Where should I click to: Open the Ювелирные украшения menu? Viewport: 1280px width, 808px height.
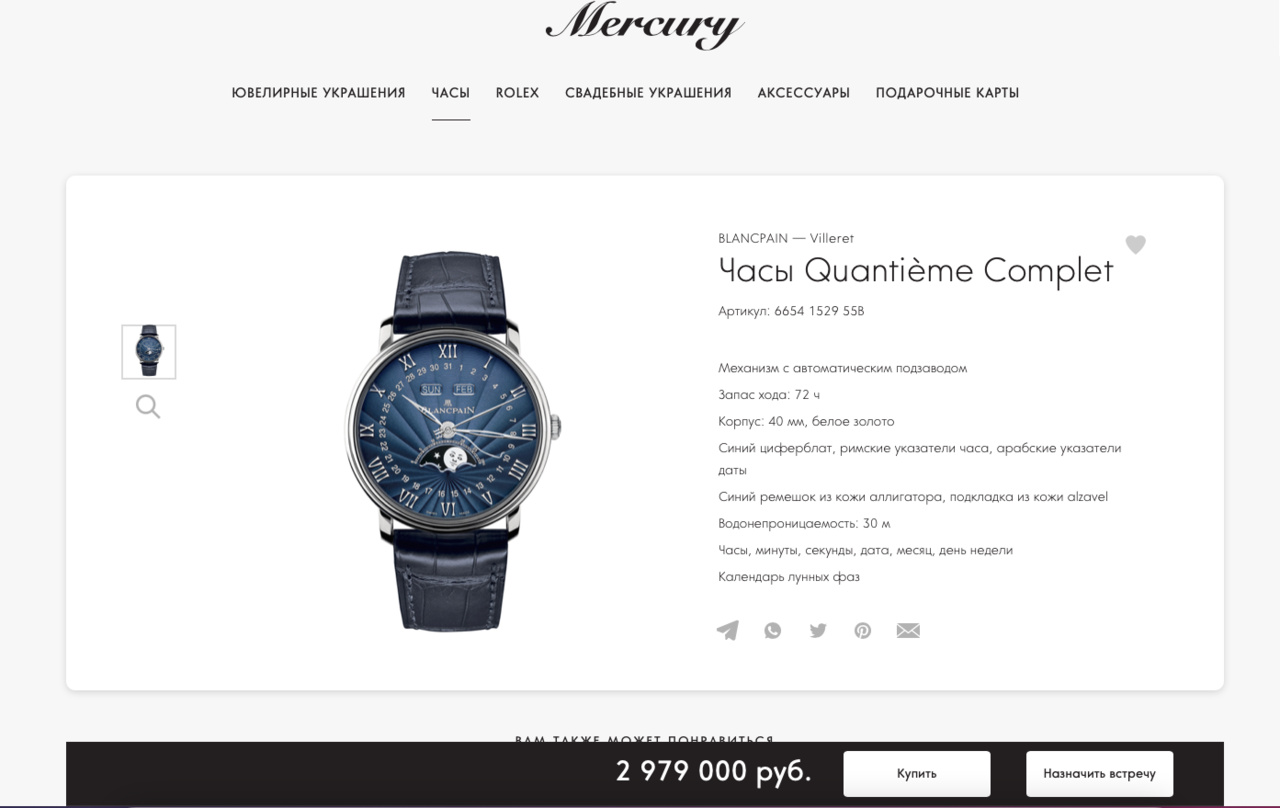coord(318,93)
